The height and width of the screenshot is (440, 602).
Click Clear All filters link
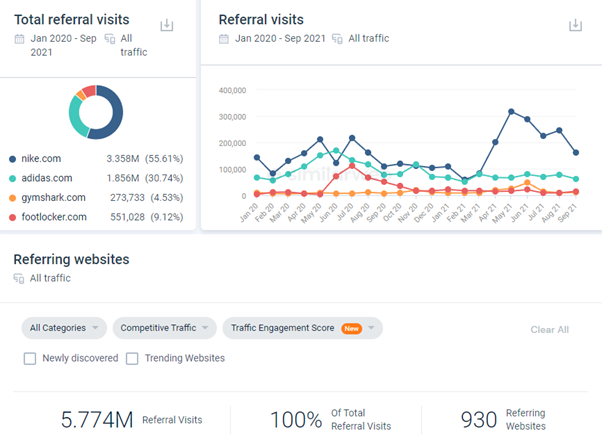[549, 329]
